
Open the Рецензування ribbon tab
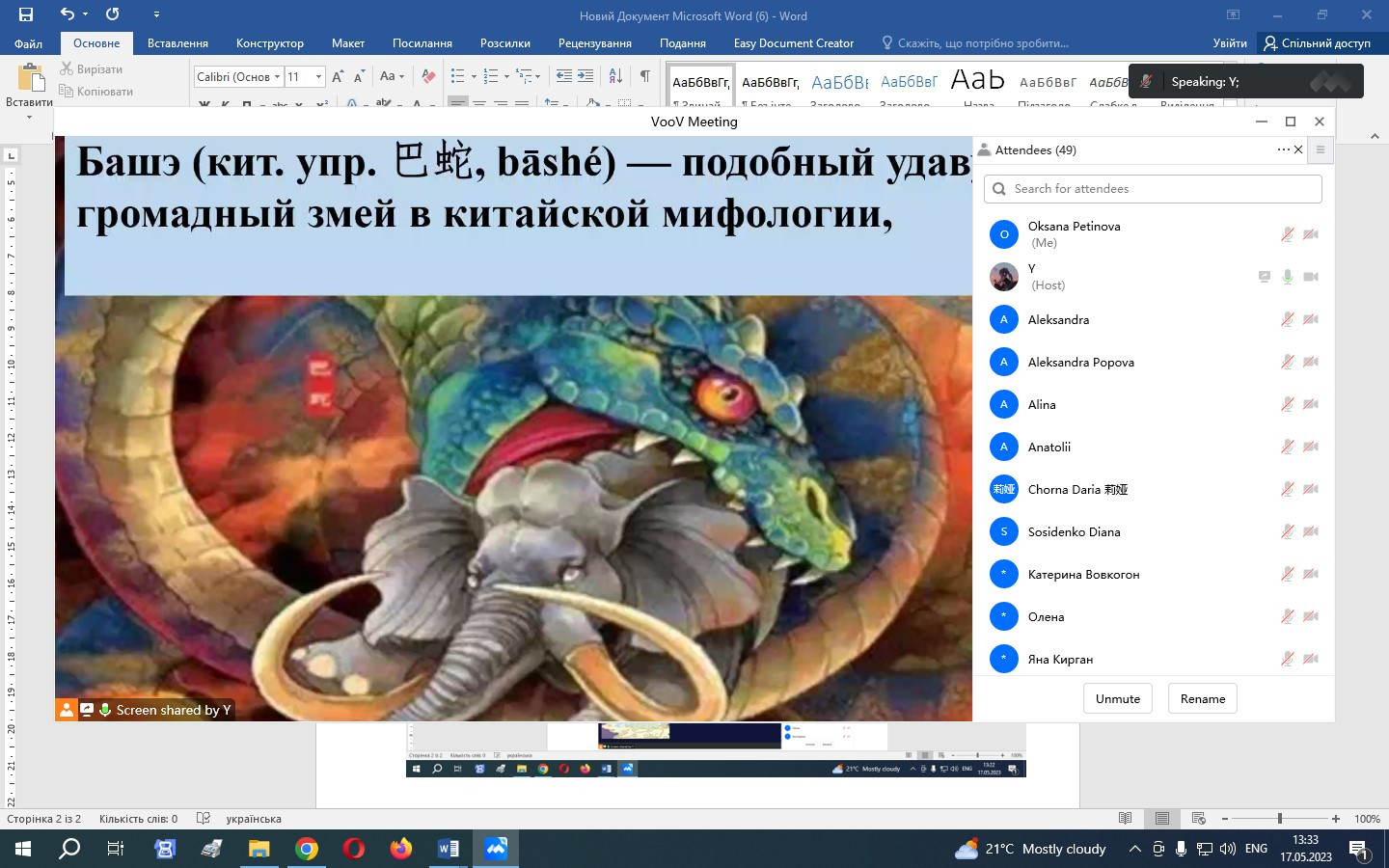click(x=594, y=43)
